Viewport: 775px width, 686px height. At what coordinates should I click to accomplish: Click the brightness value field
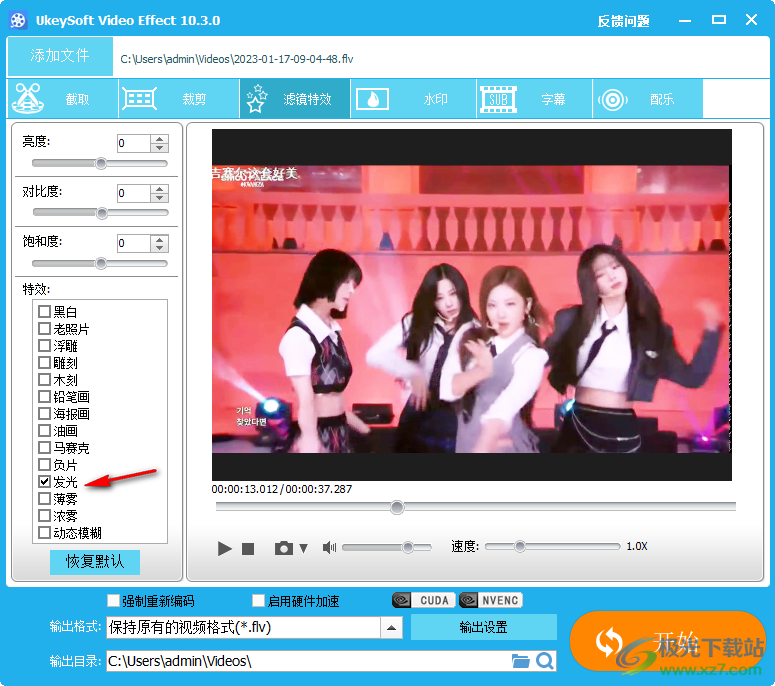pyautogui.click(x=133, y=143)
